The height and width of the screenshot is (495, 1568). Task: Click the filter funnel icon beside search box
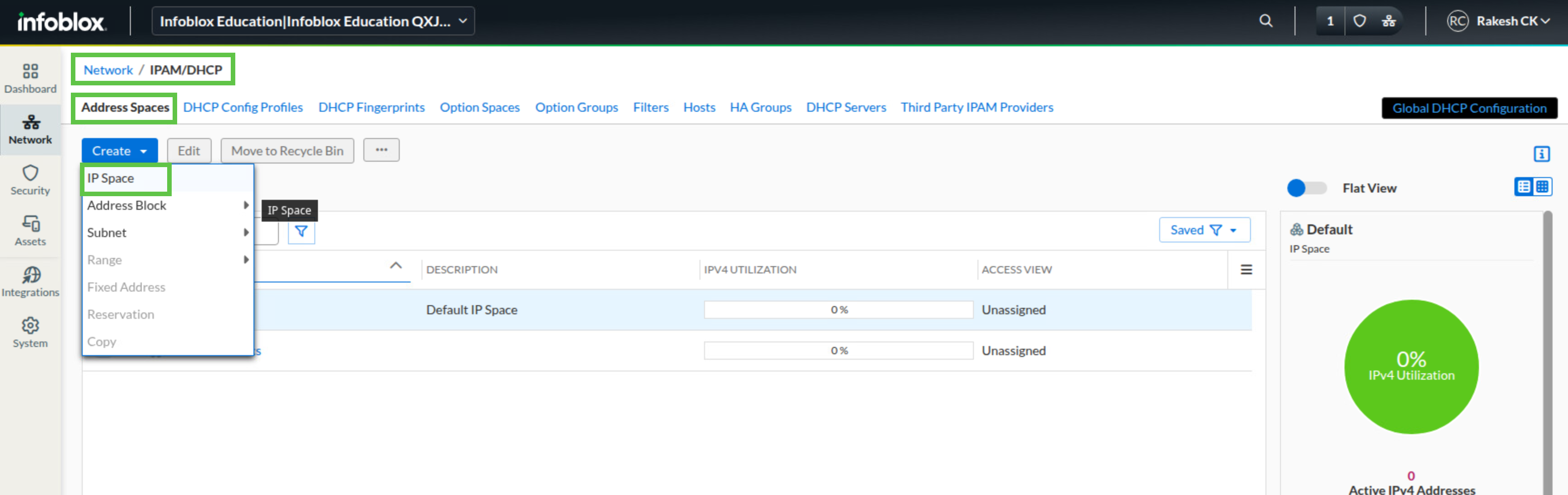coord(301,231)
